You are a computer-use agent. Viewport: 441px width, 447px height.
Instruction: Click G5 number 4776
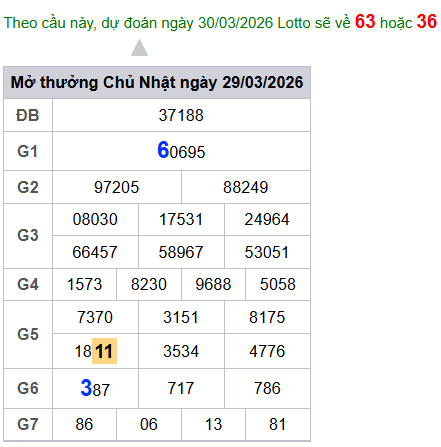pos(267,351)
